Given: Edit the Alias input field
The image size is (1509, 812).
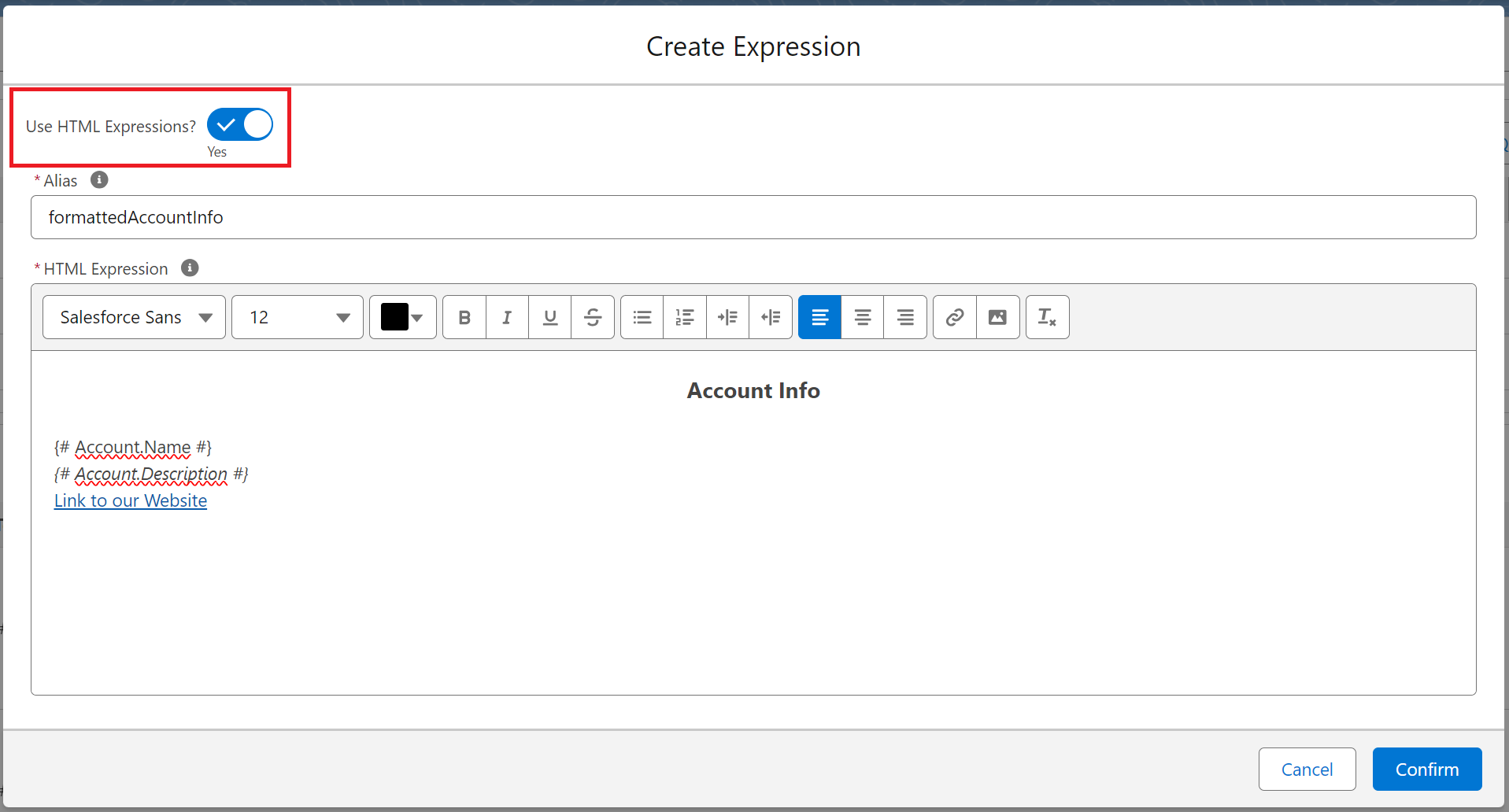Looking at the screenshot, I should tap(753, 217).
